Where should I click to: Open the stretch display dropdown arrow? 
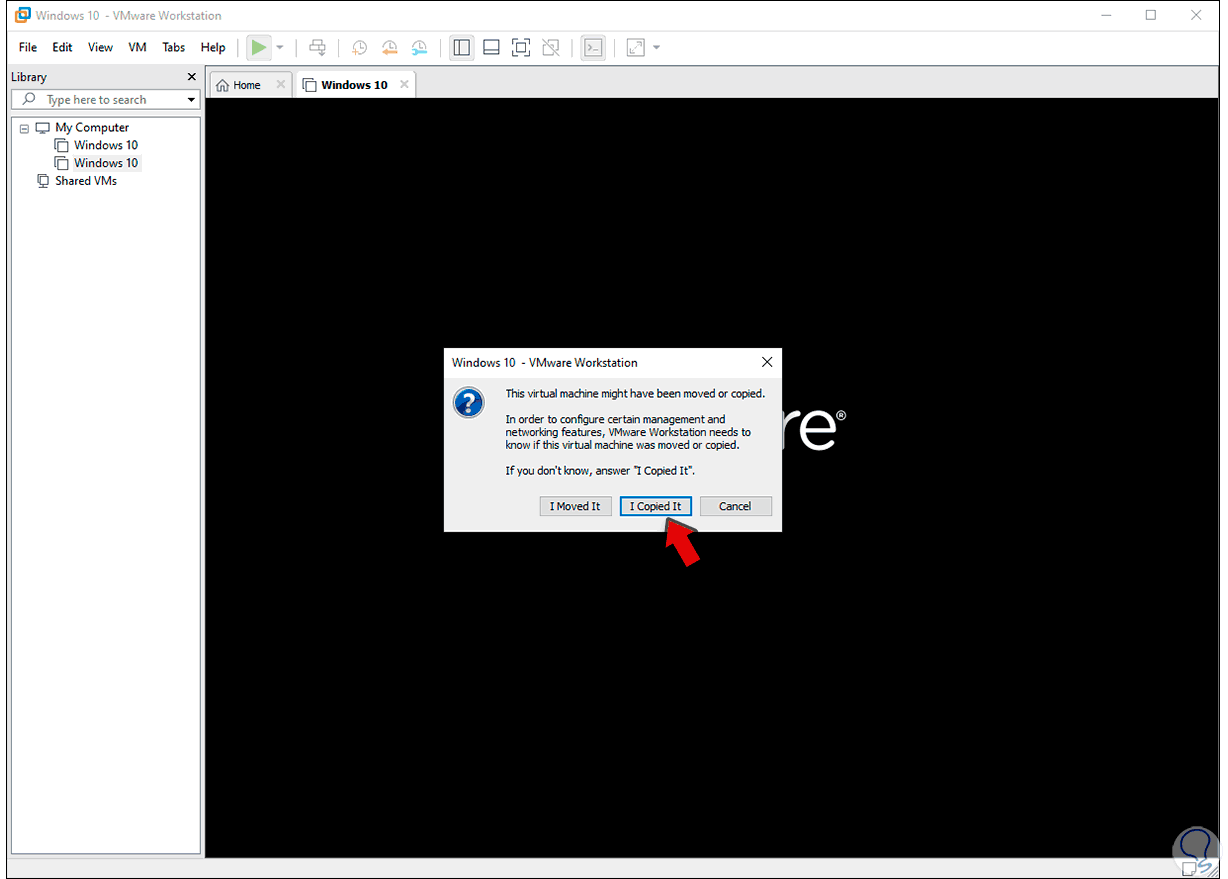point(656,47)
